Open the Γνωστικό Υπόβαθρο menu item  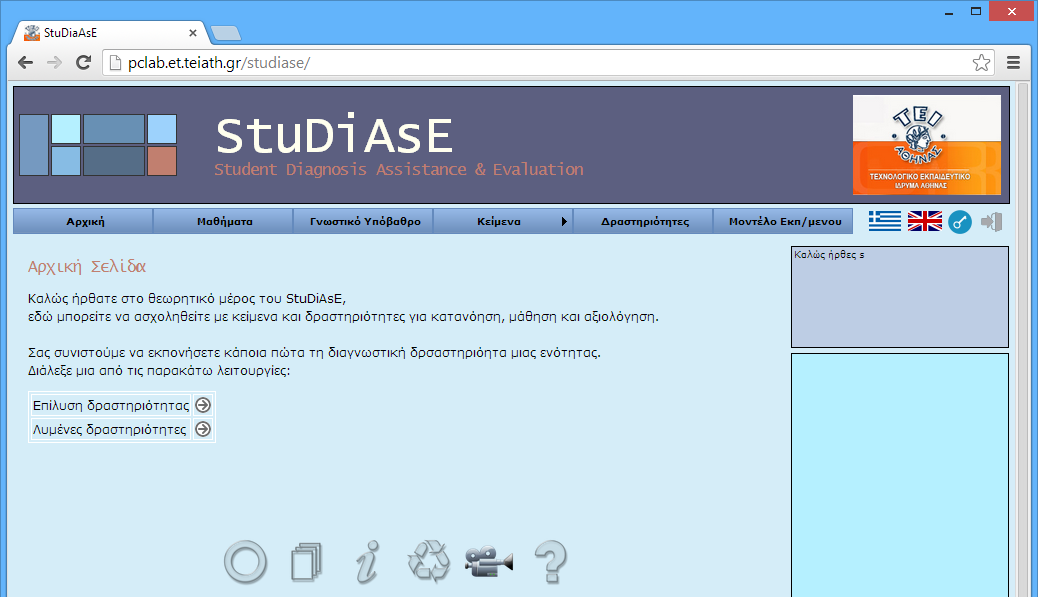363,222
